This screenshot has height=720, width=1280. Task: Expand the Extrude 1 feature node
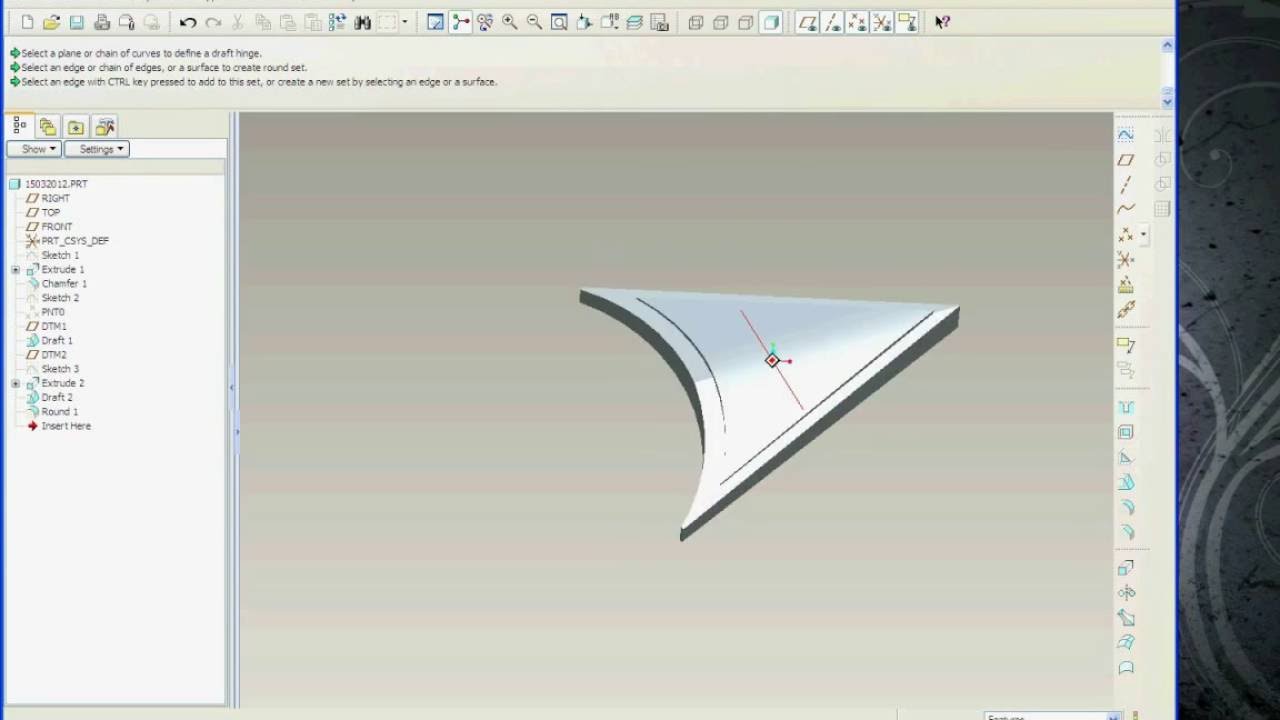coord(15,270)
